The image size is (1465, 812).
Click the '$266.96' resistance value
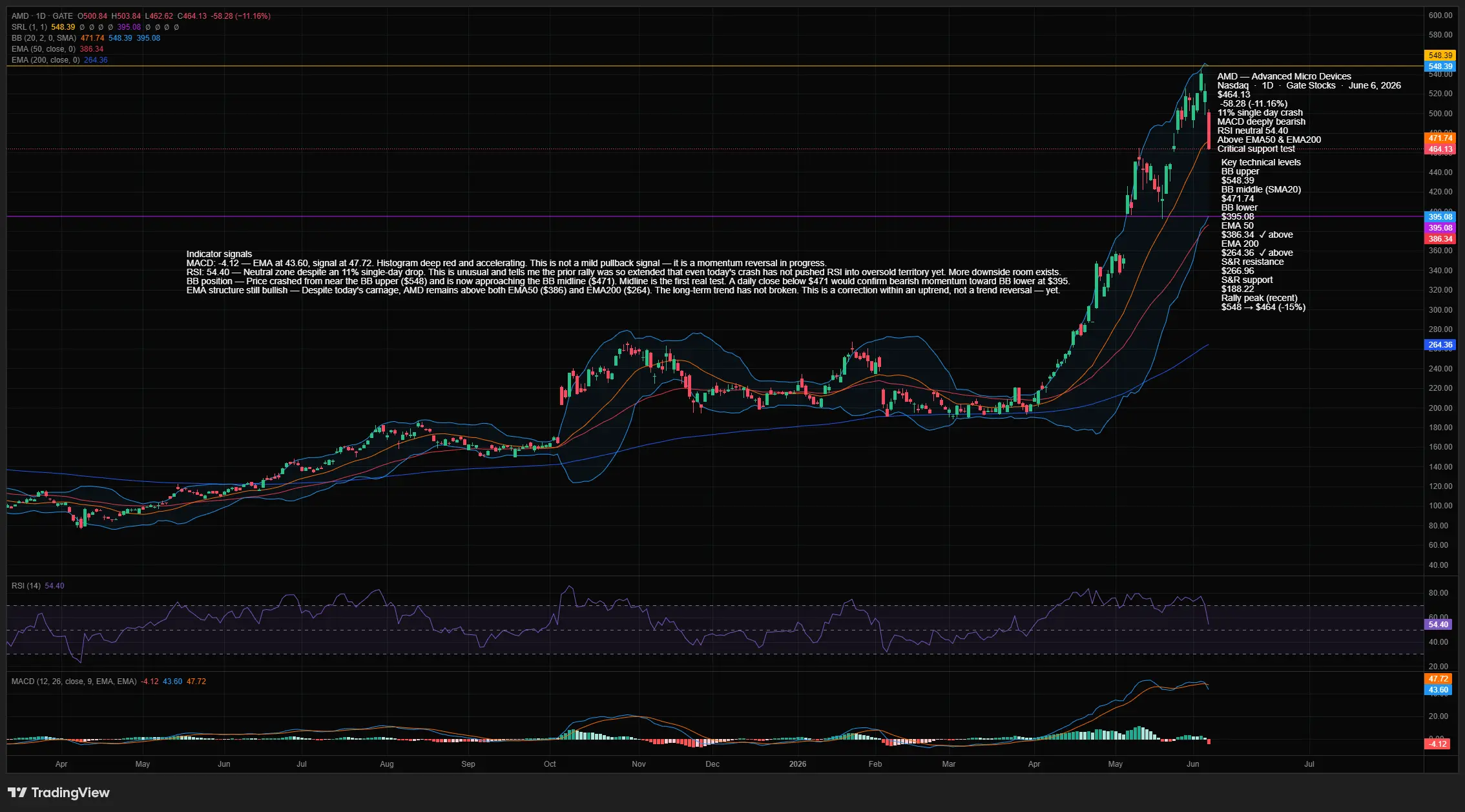1238,271
